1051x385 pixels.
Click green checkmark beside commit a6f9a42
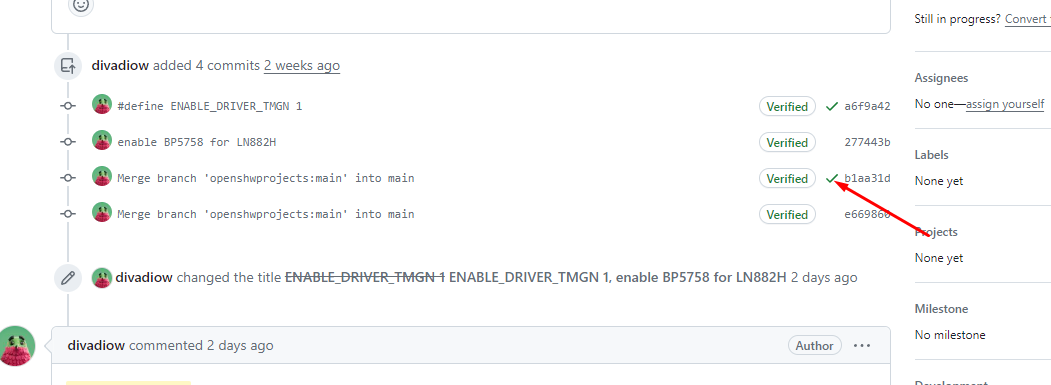832,106
